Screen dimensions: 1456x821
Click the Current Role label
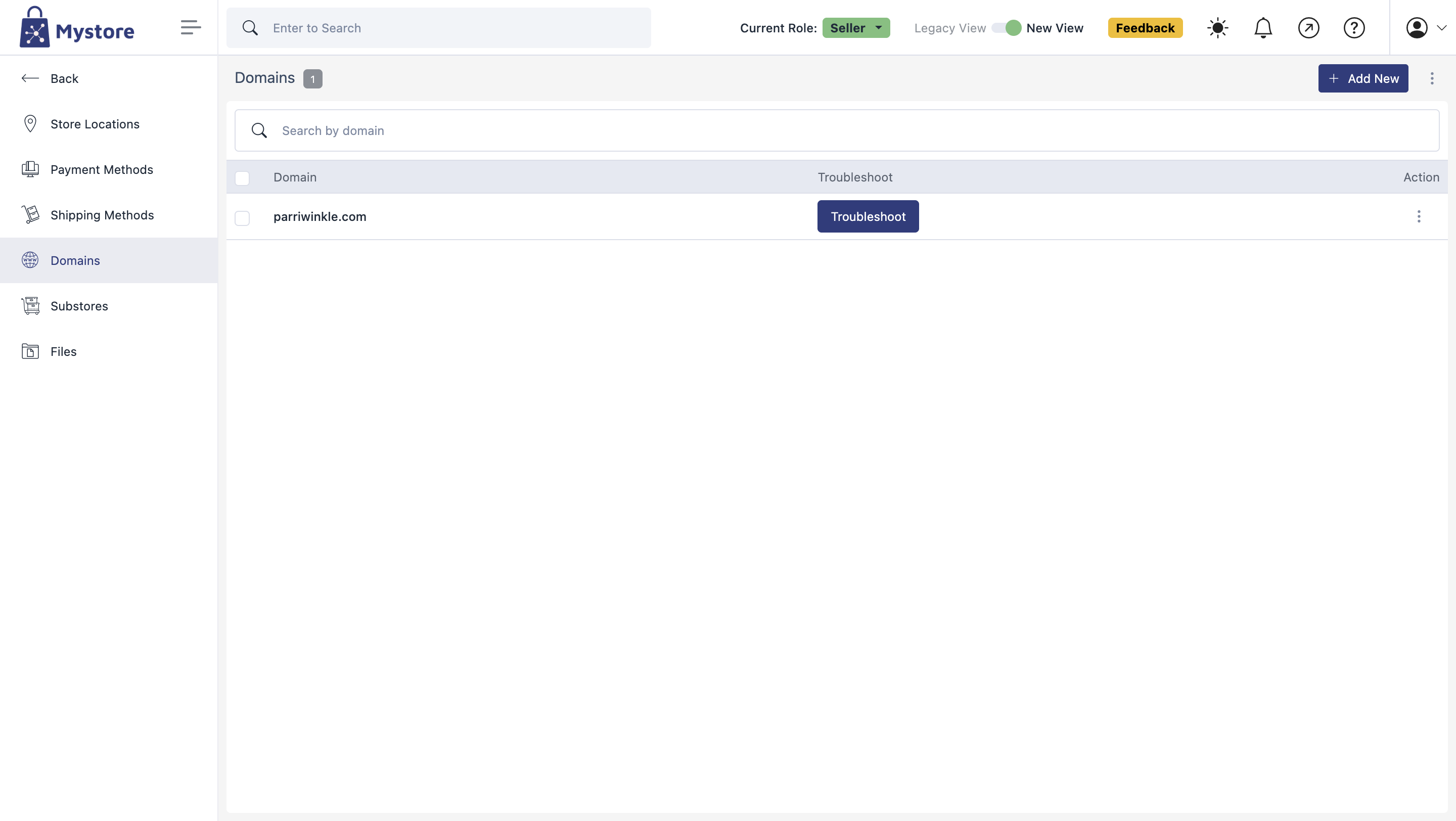tap(779, 28)
